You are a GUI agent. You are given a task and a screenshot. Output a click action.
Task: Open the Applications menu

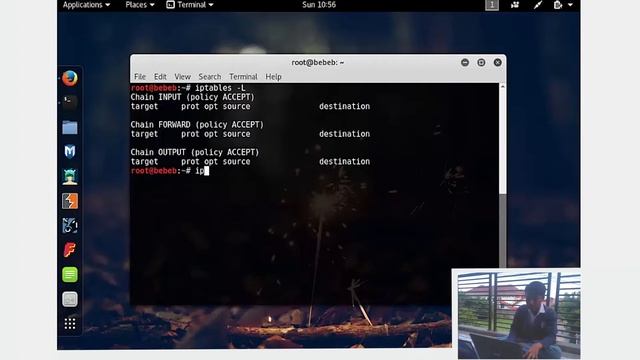click(86, 5)
